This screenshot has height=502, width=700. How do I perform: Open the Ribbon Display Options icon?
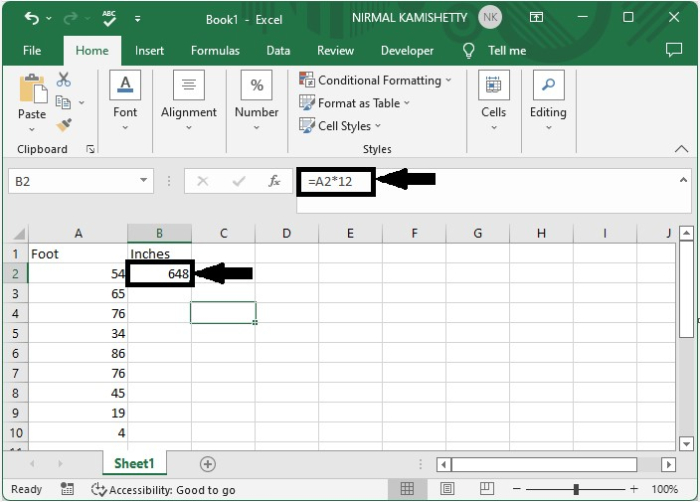coord(536,17)
